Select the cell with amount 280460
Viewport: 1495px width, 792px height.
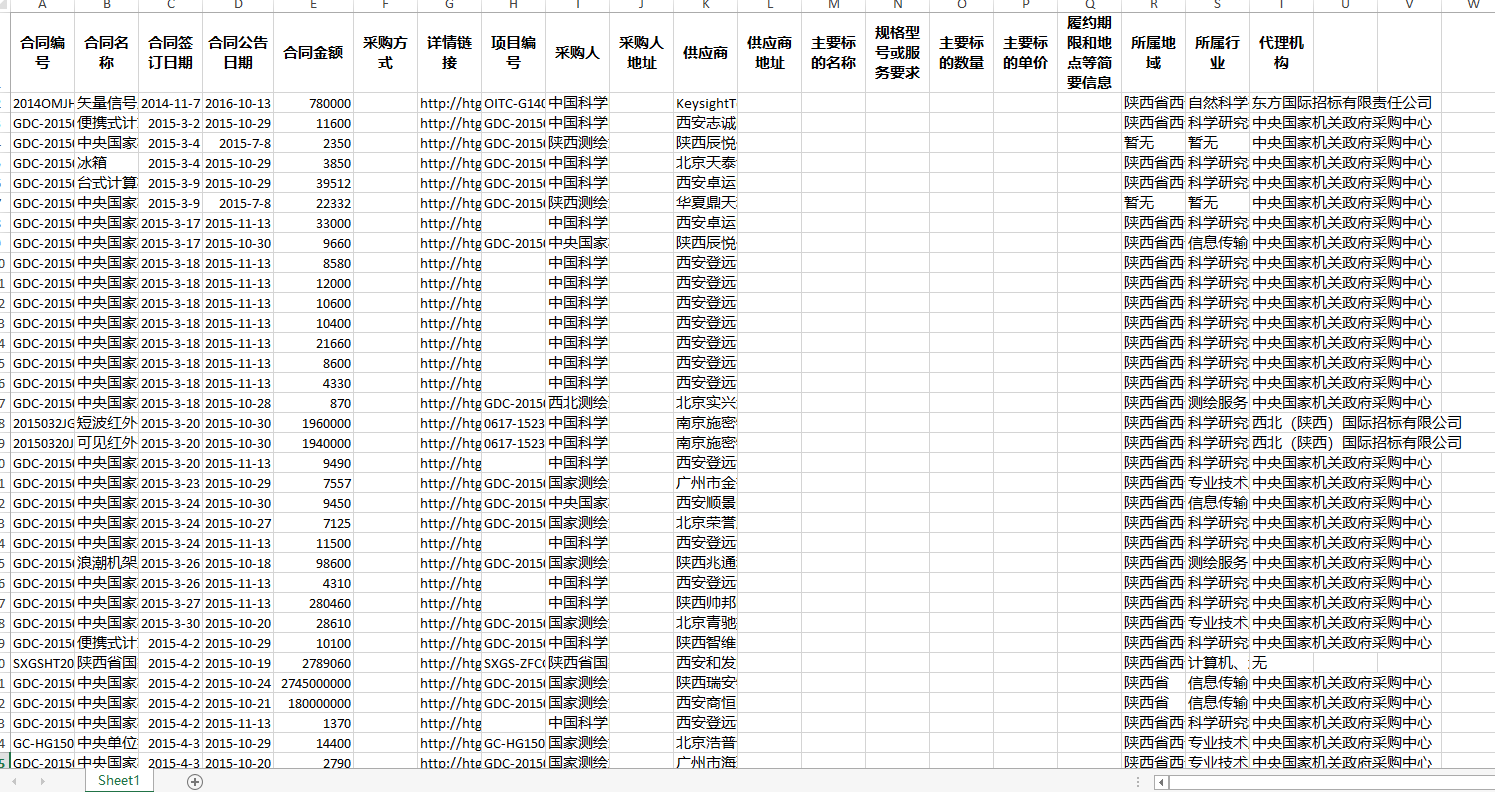point(313,603)
